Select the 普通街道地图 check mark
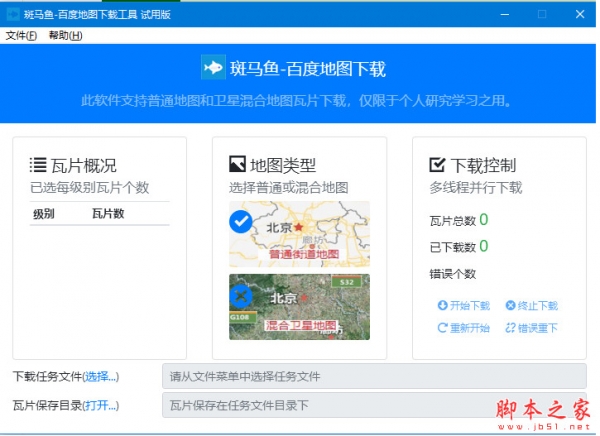Viewport: 600px width, 436px height. tap(241, 221)
